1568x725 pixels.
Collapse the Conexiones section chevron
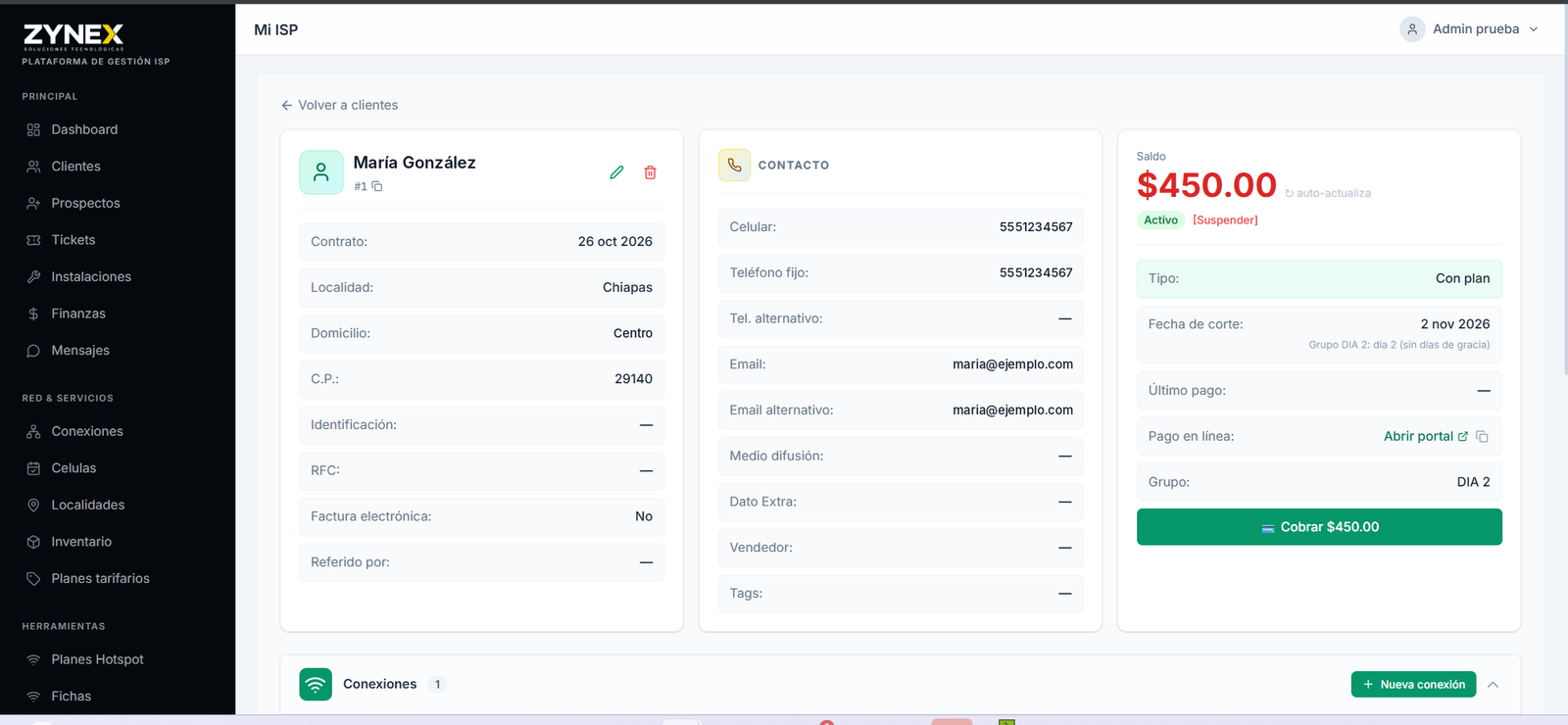point(1493,685)
